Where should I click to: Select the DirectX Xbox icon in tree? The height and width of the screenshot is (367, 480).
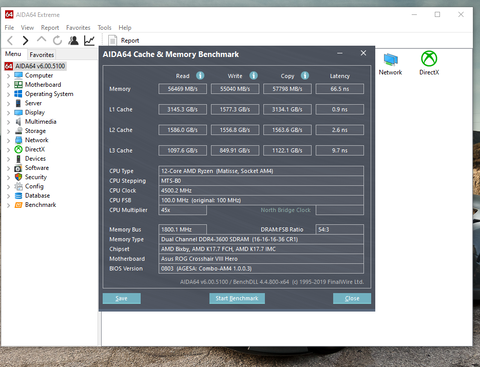pyautogui.click(x=18, y=149)
